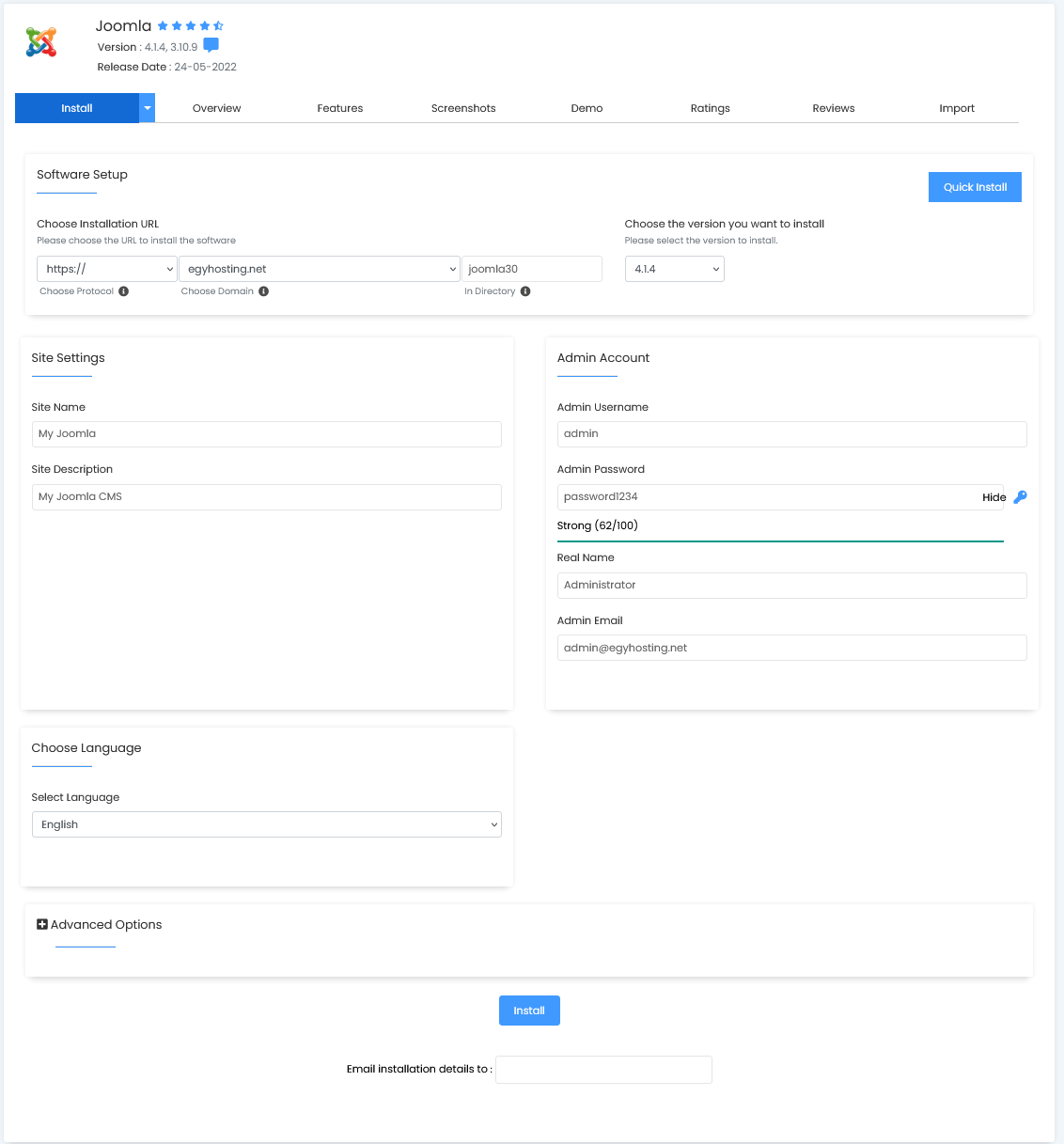Click the Choose Protocol info icon

pyautogui.click(x=124, y=291)
